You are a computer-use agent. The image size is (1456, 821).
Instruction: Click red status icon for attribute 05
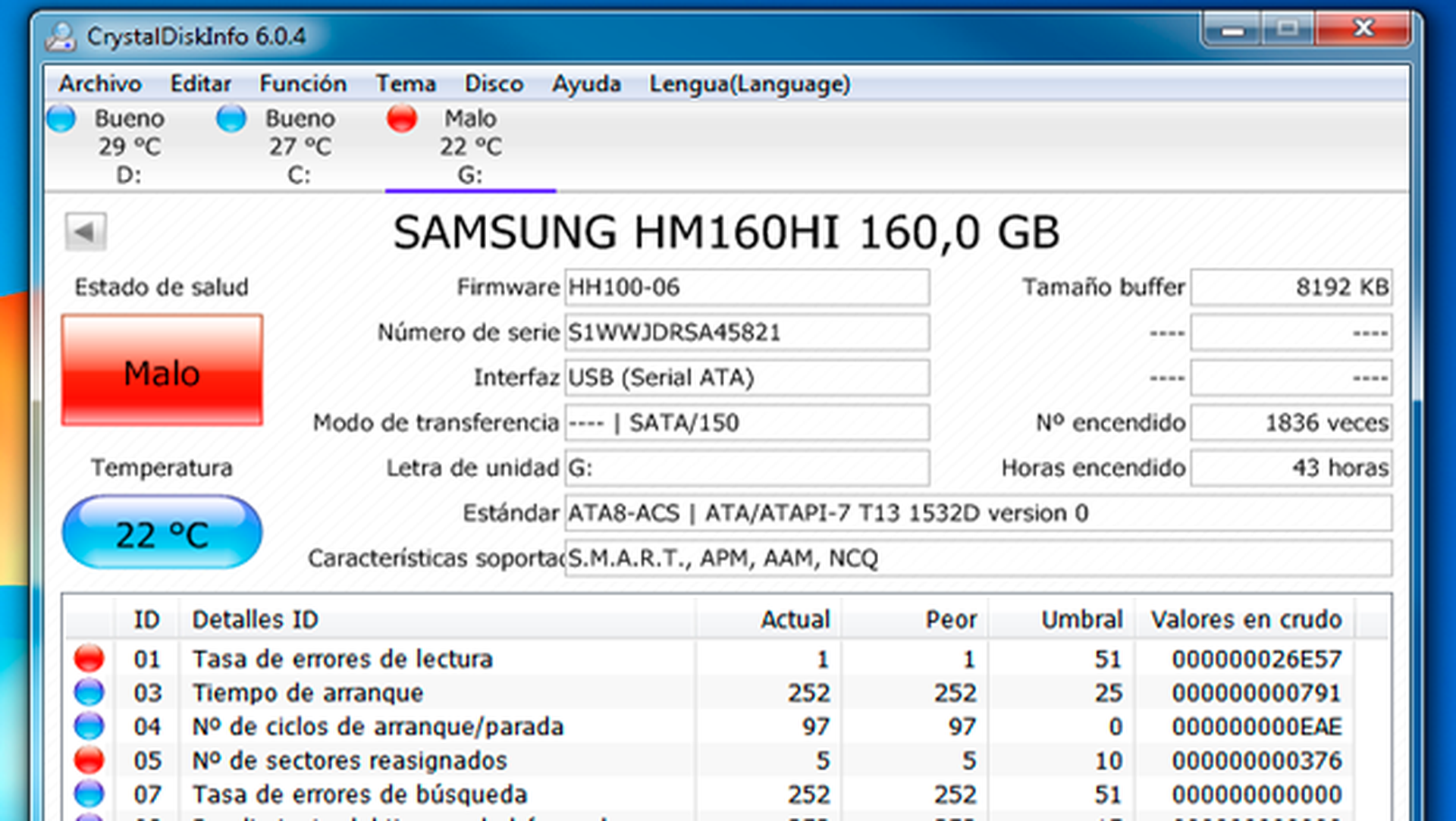(89, 760)
